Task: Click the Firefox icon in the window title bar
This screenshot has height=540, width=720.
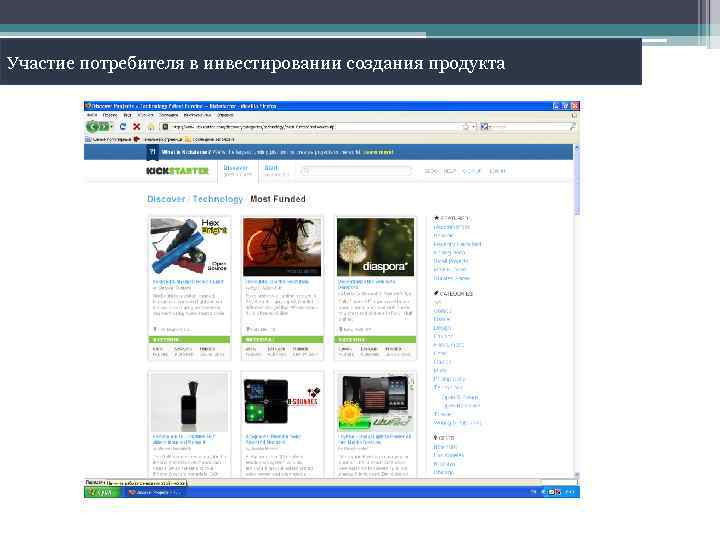Action: click(x=88, y=106)
